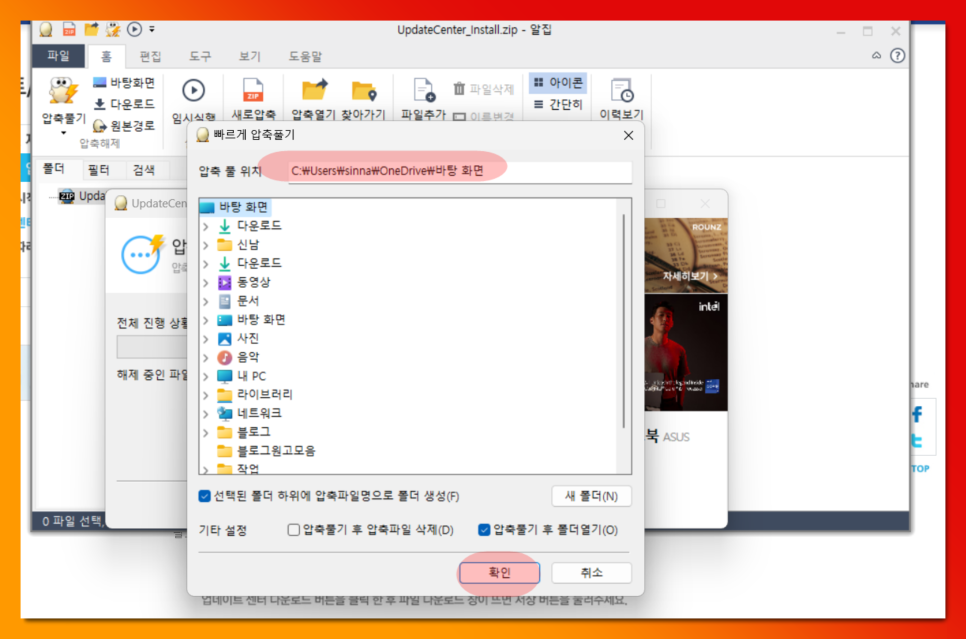Image resolution: width=966 pixels, height=639 pixels.
Task: Click the Facebook share icon
Action: click(x=917, y=414)
